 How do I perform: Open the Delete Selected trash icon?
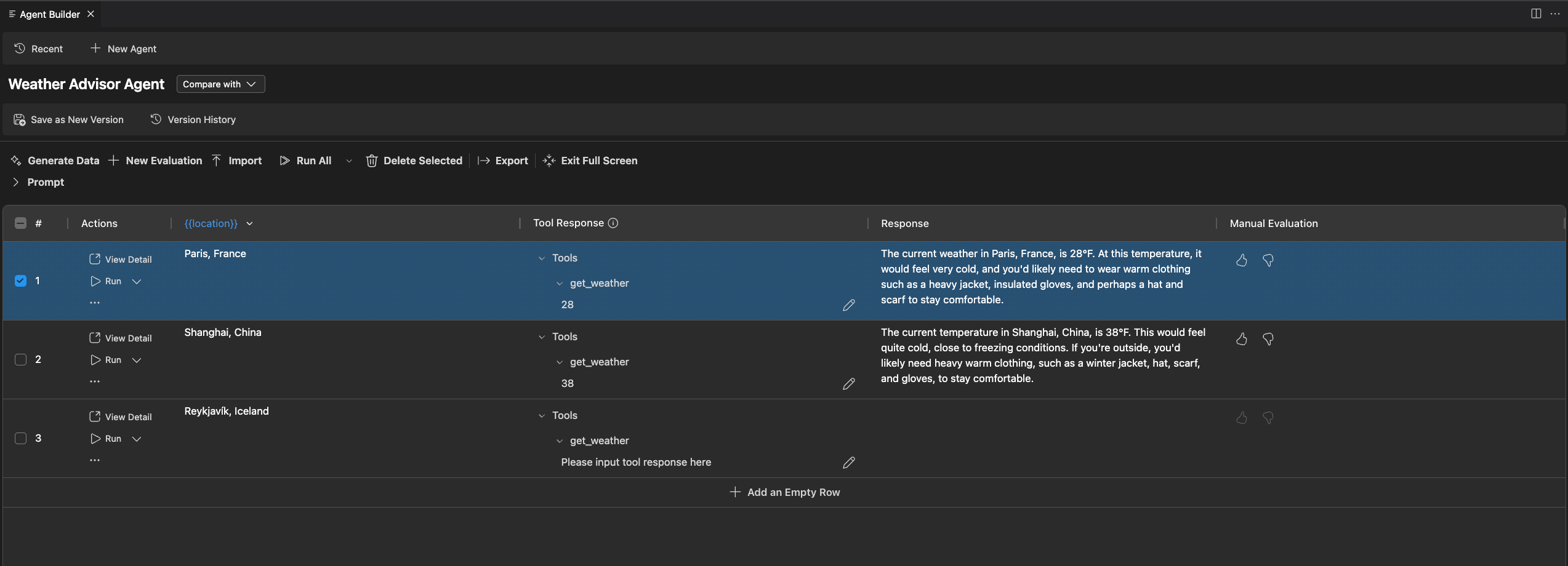tap(372, 161)
